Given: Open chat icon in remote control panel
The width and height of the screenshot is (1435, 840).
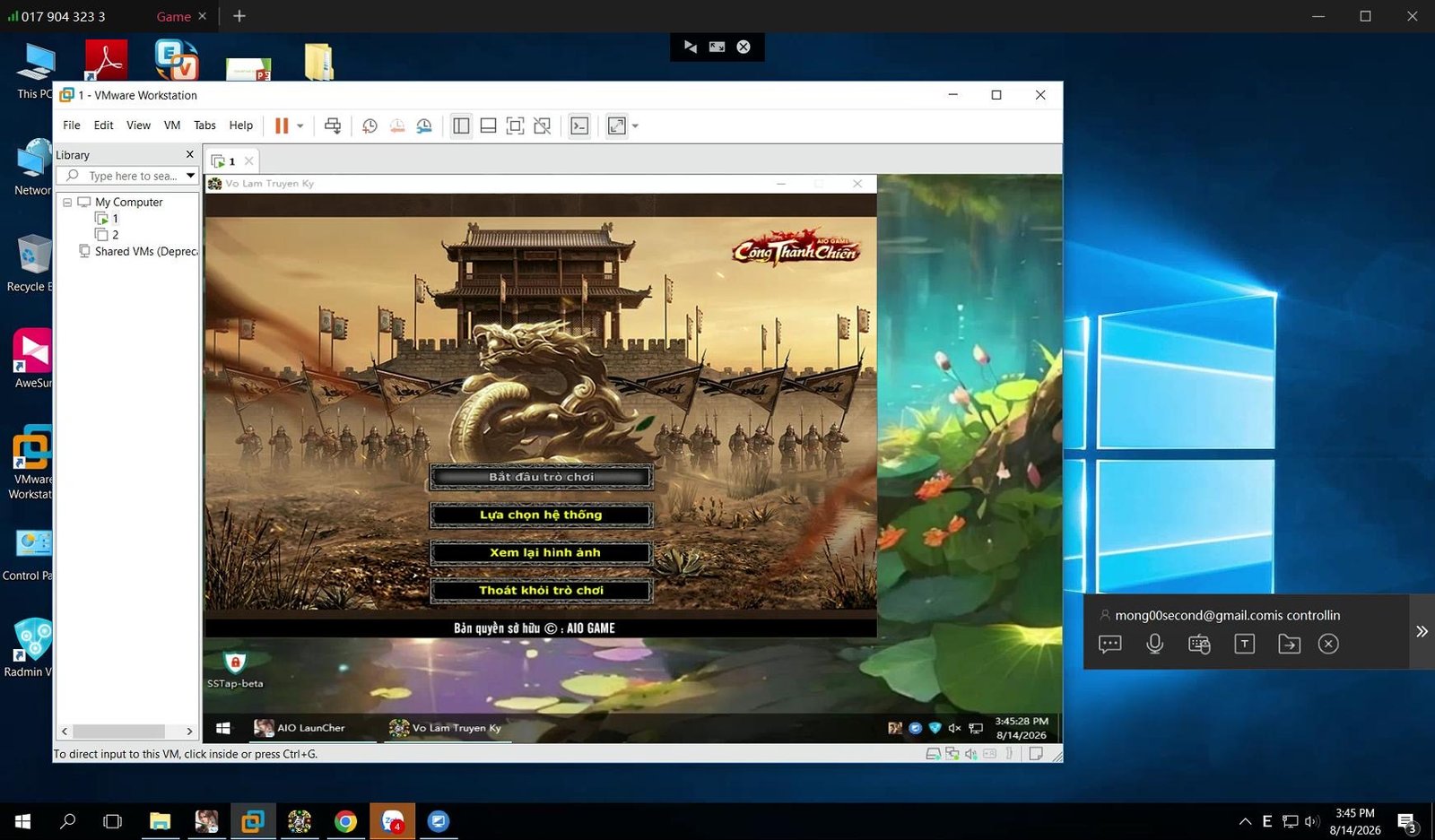Looking at the screenshot, I should pyautogui.click(x=1110, y=644).
